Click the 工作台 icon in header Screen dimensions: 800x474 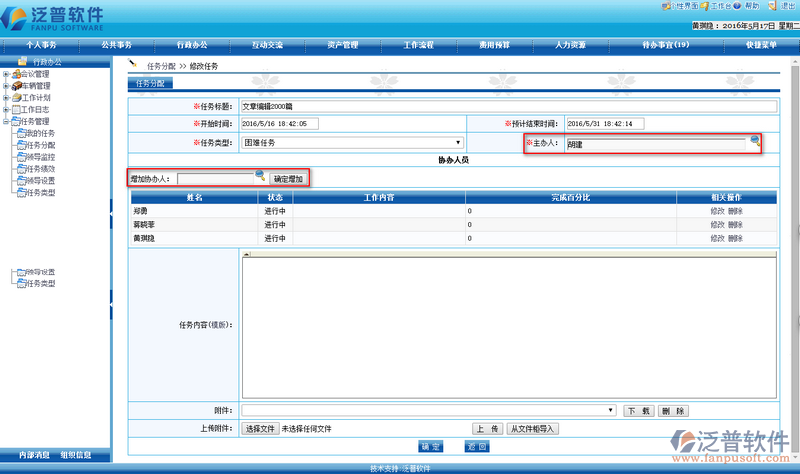pos(704,6)
